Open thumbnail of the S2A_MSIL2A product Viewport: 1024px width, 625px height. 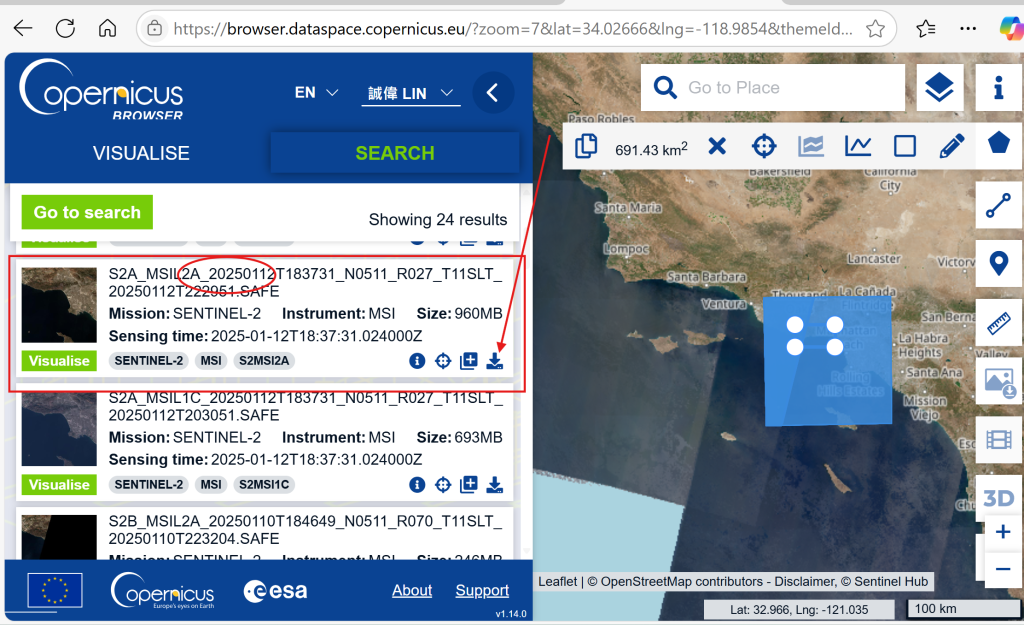point(59,305)
